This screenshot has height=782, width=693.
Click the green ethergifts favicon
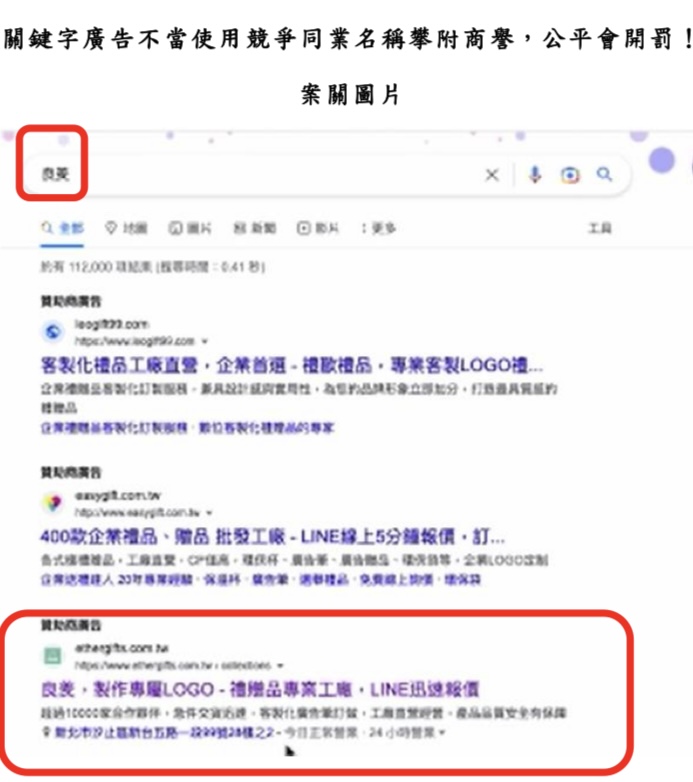[52, 655]
